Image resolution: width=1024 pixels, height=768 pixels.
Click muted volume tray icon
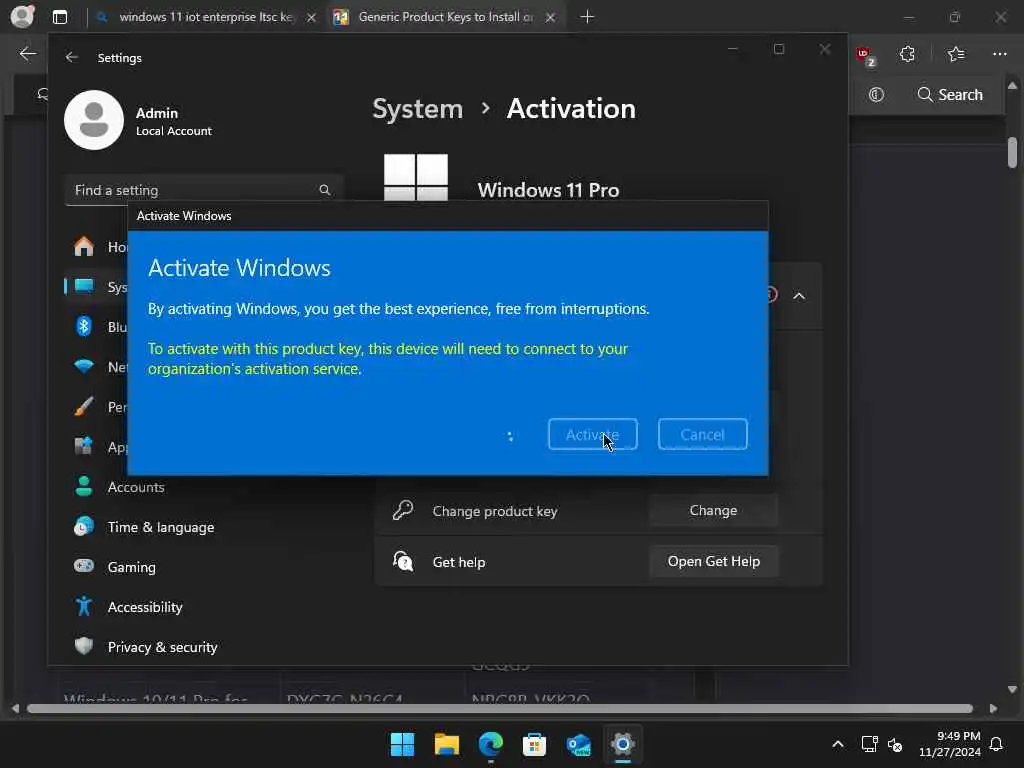coord(895,744)
